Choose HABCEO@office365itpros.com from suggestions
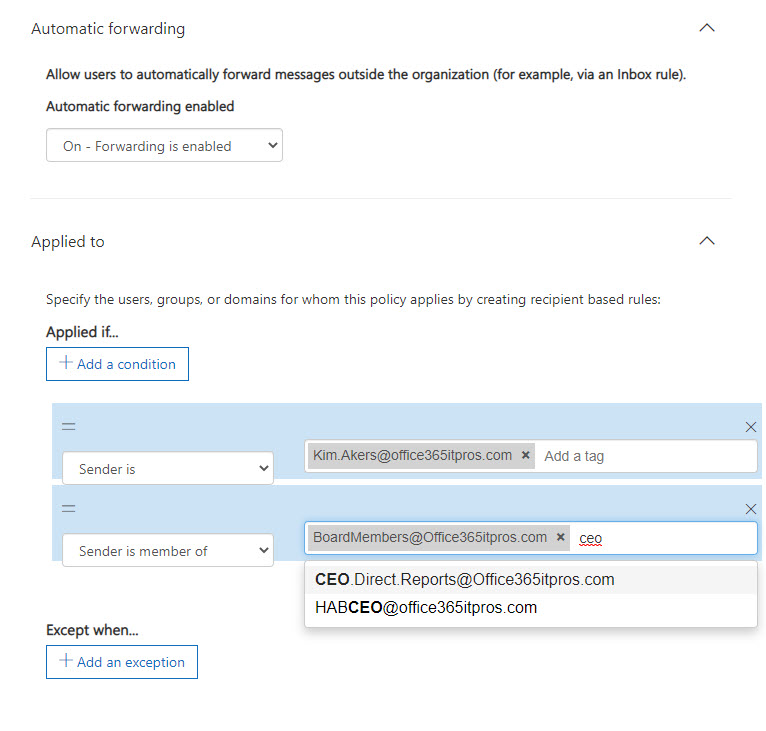This screenshot has width=766, height=731. [x=426, y=607]
